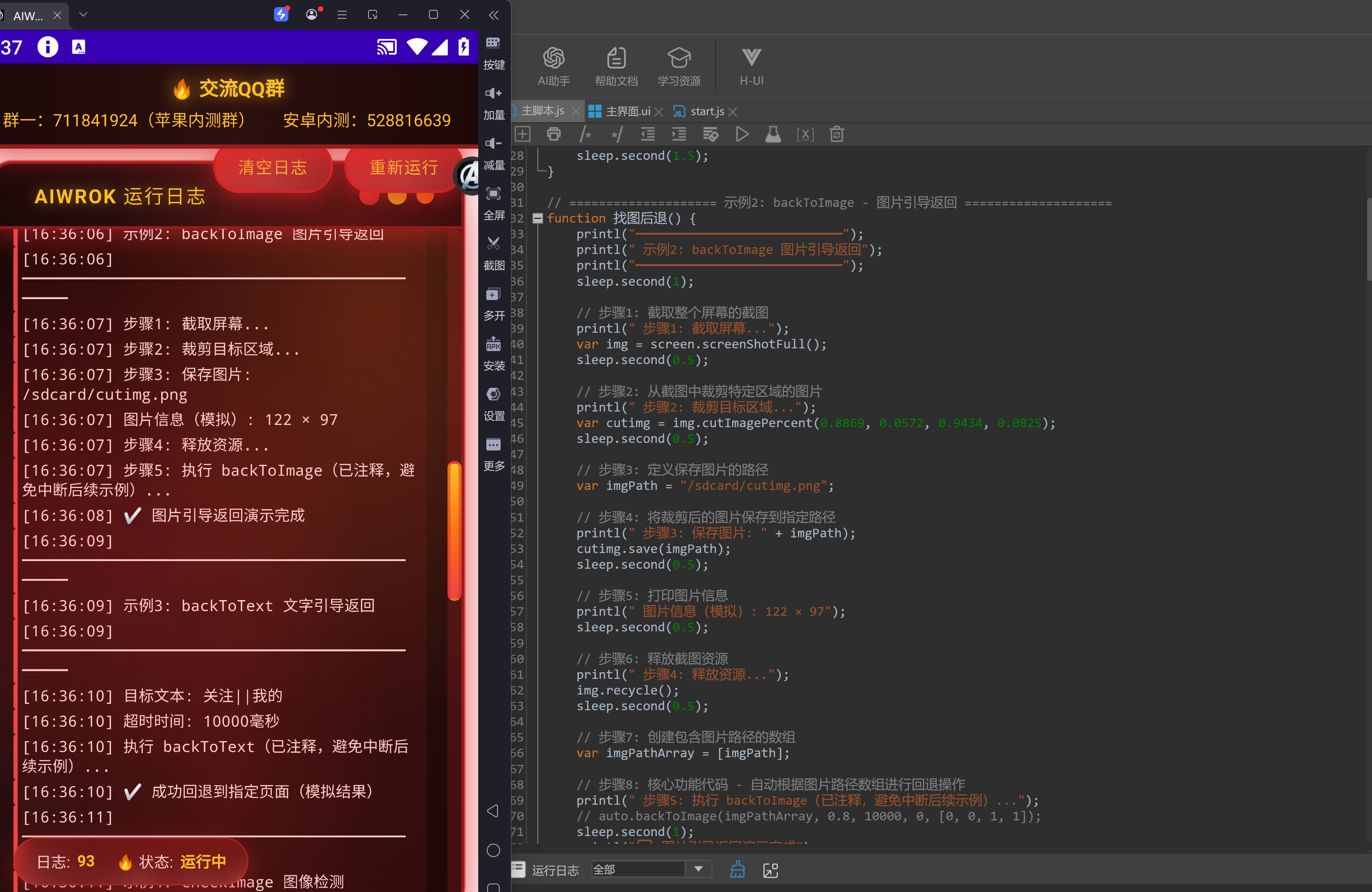Click the [x] variable icon
Image resolution: width=1372 pixels, height=892 pixels.
coord(805,134)
